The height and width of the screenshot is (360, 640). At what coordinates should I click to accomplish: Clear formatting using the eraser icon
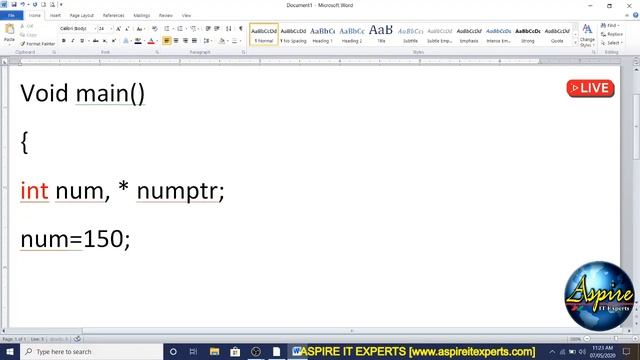155,29
